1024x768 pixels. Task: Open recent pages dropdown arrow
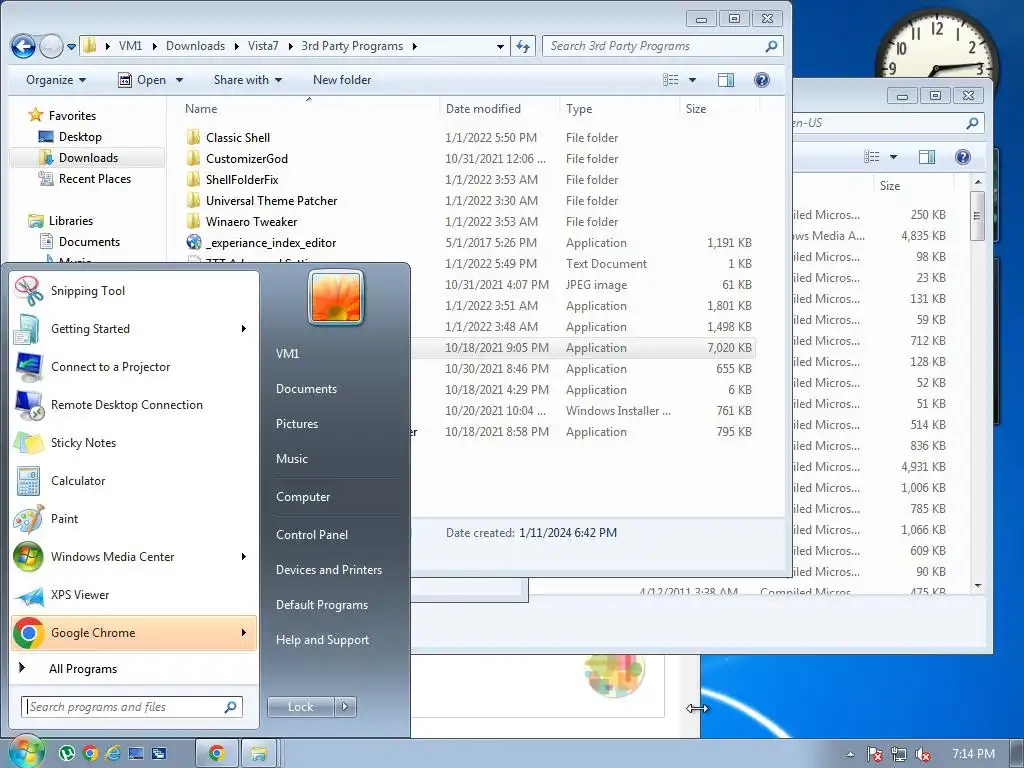click(71, 46)
